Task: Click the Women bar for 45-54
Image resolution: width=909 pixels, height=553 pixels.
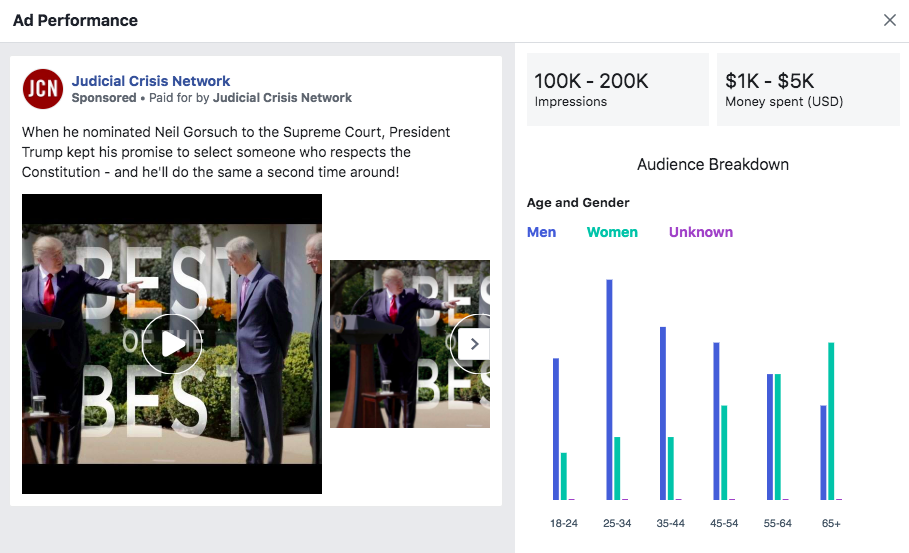Action: click(x=724, y=452)
